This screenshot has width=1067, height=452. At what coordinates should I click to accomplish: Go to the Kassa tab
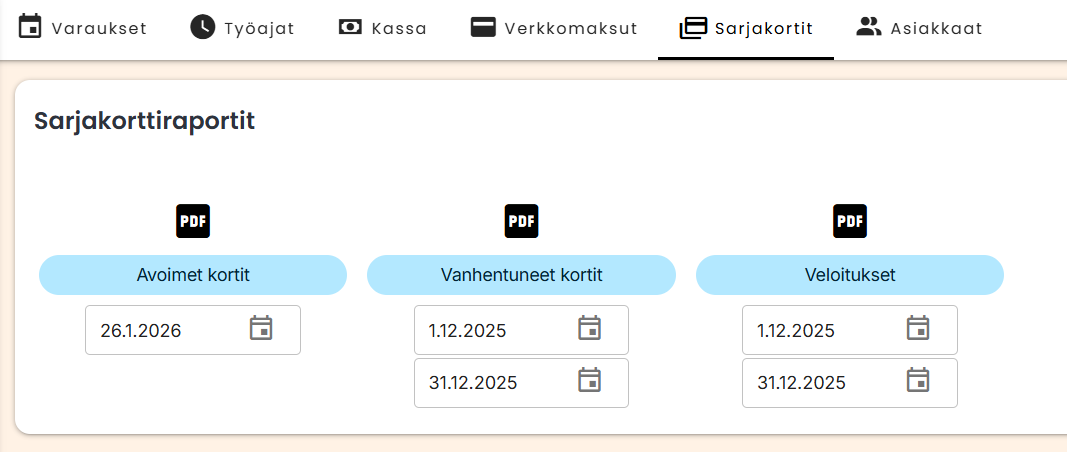click(383, 28)
